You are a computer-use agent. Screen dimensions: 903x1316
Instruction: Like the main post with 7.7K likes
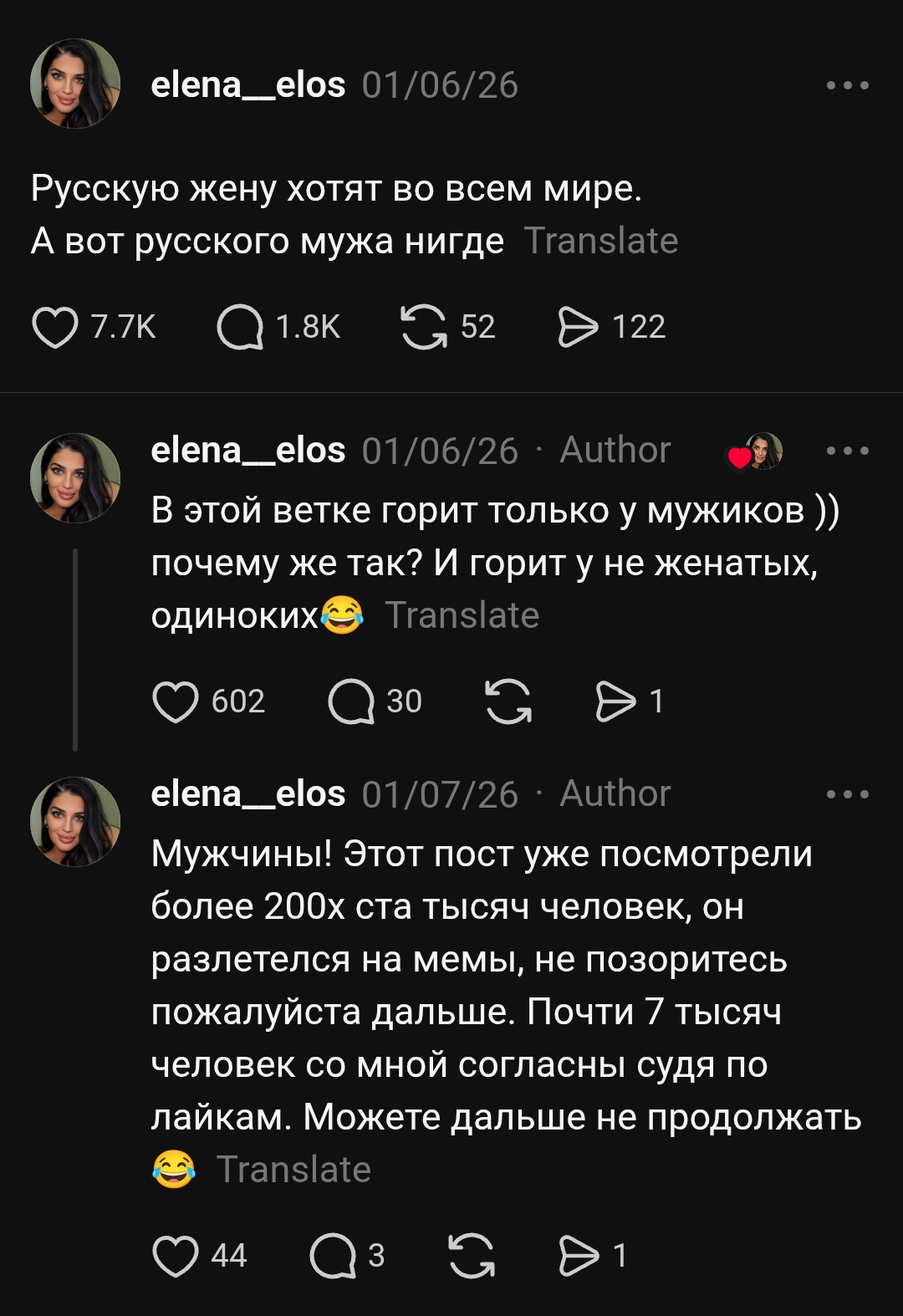pyautogui.click(x=55, y=327)
